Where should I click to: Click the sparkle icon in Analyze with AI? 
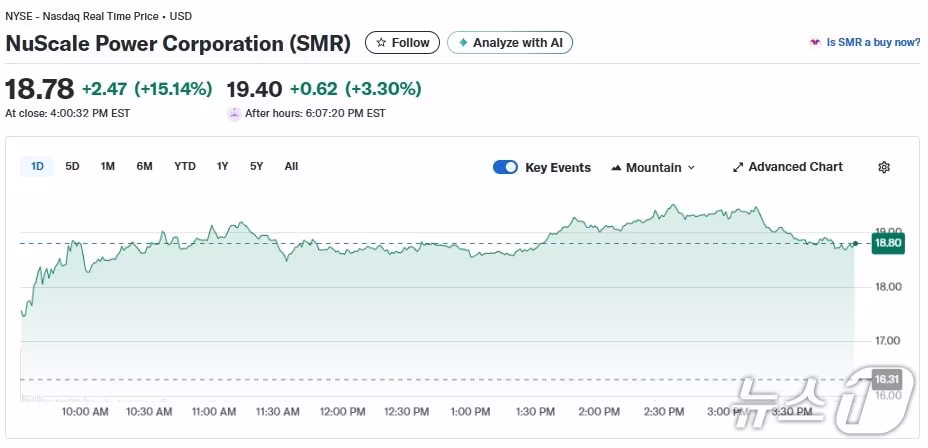(462, 43)
